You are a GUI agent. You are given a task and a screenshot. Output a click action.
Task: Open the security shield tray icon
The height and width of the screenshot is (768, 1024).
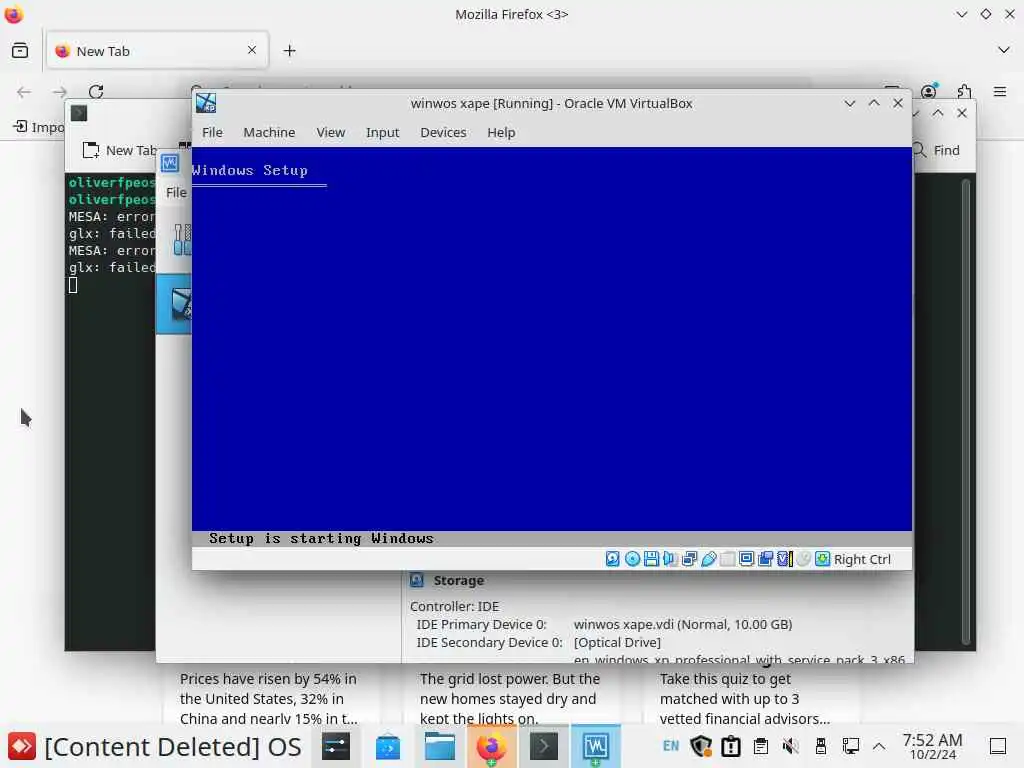[701, 746]
